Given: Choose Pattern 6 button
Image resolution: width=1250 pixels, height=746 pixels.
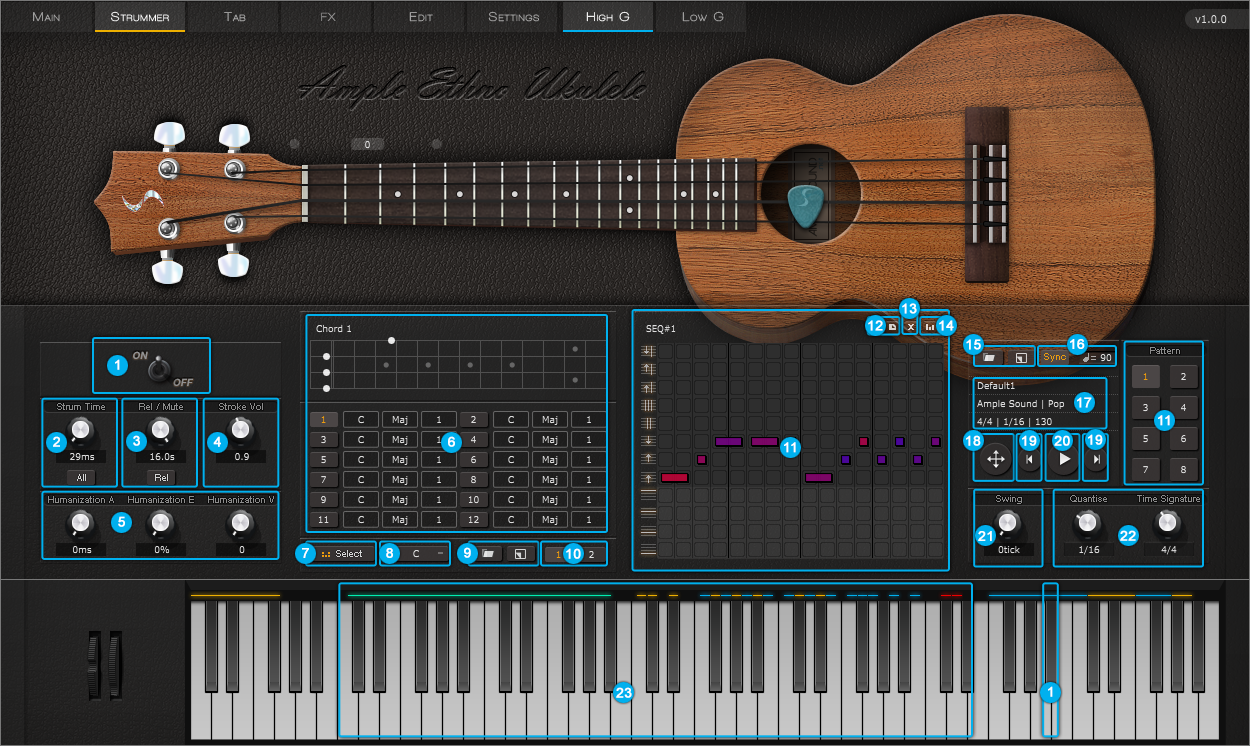Looking at the screenshot, I should (1182, 438).
